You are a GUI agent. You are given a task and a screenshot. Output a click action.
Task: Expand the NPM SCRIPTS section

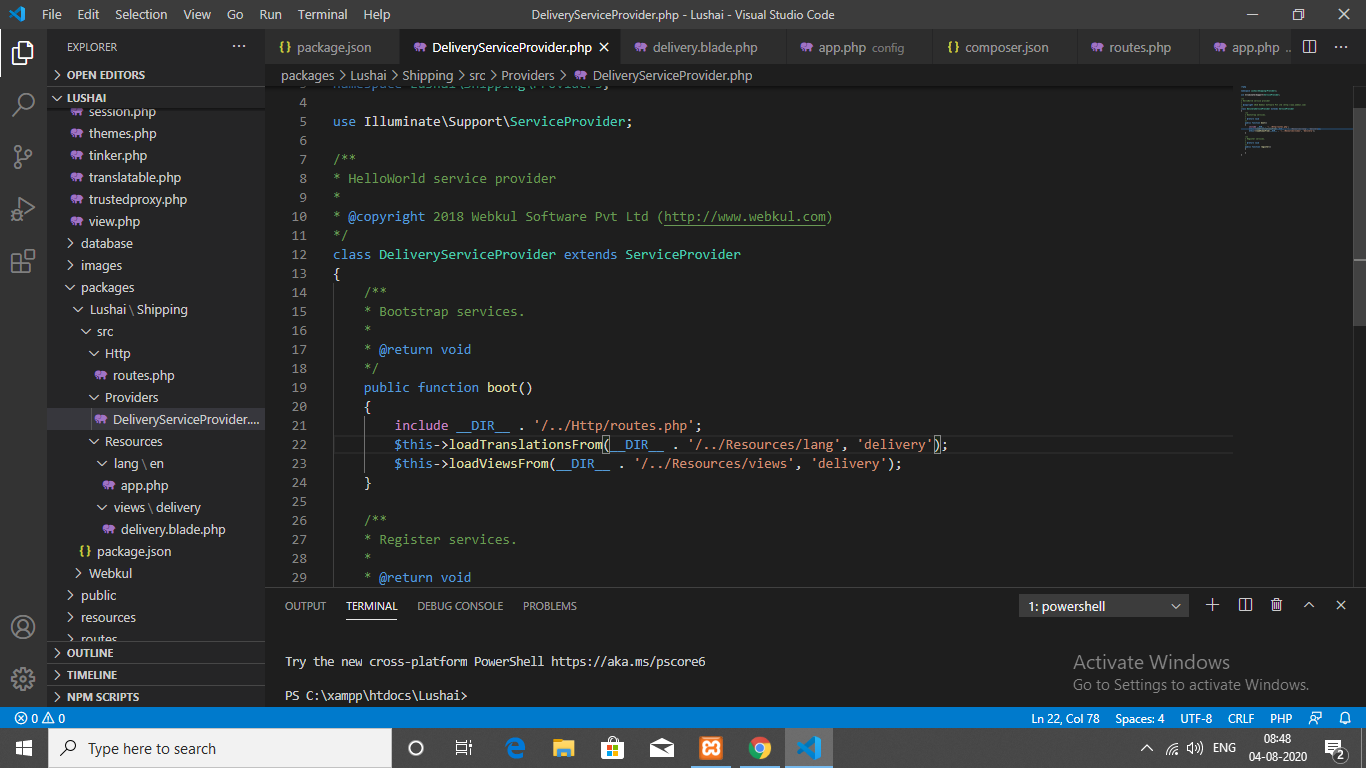(156, 697)
